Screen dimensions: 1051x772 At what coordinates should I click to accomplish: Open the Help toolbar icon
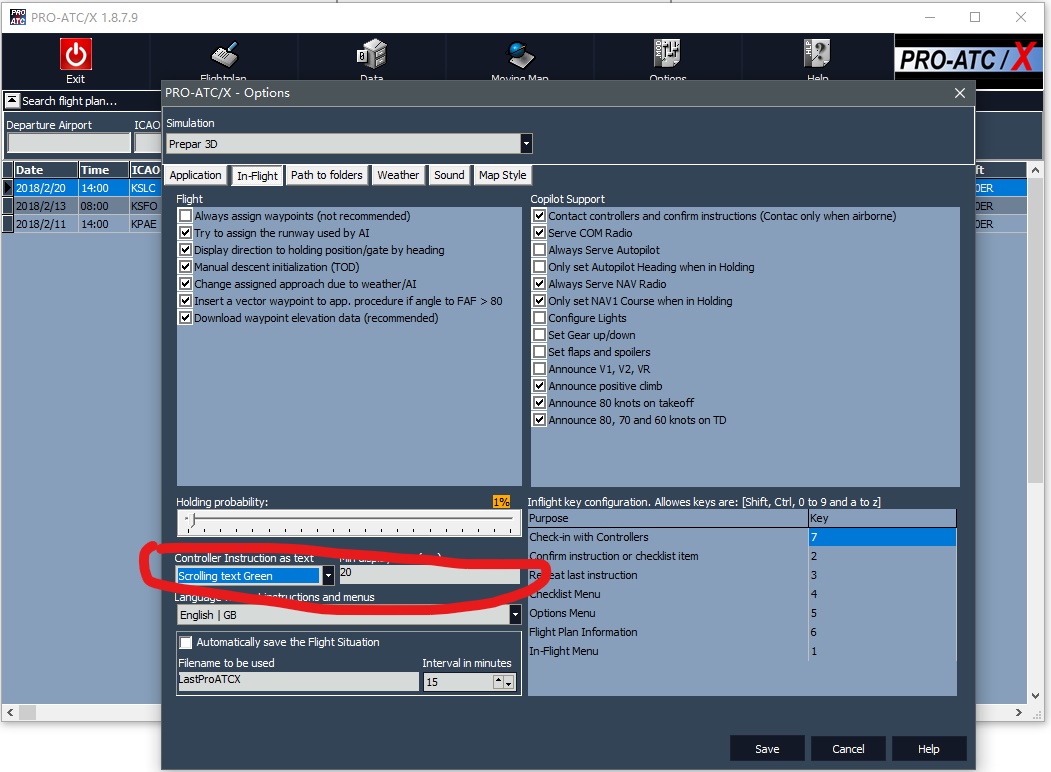(x=817, y=54)
